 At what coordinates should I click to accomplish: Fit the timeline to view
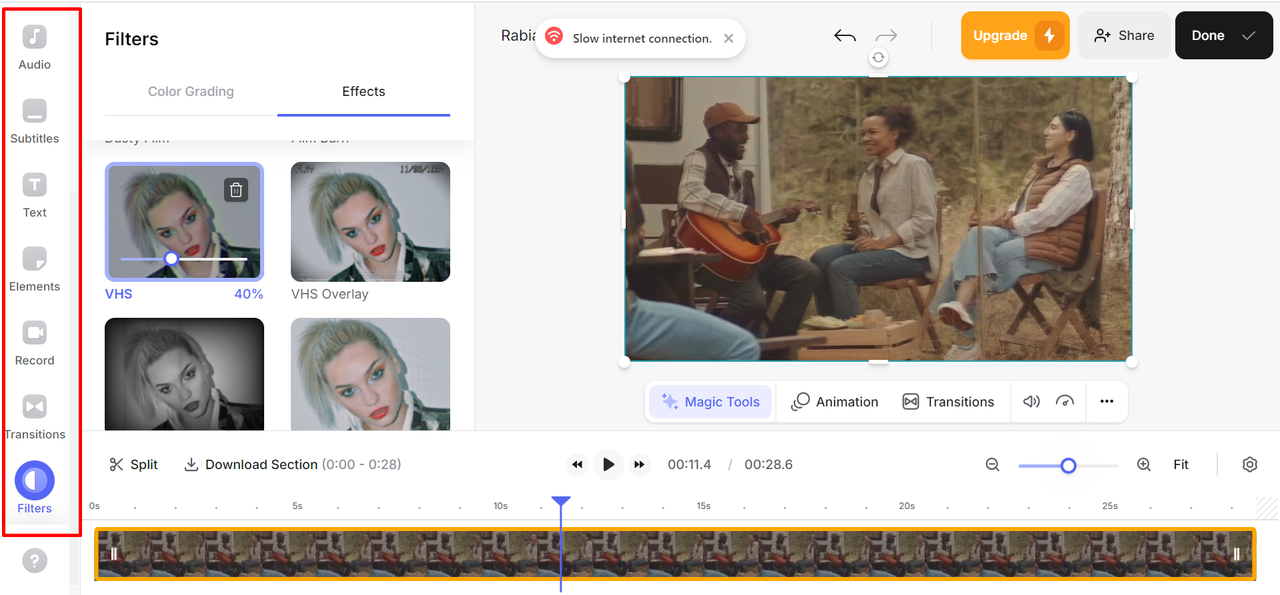pyautogui.click(x=1181, y=465)
